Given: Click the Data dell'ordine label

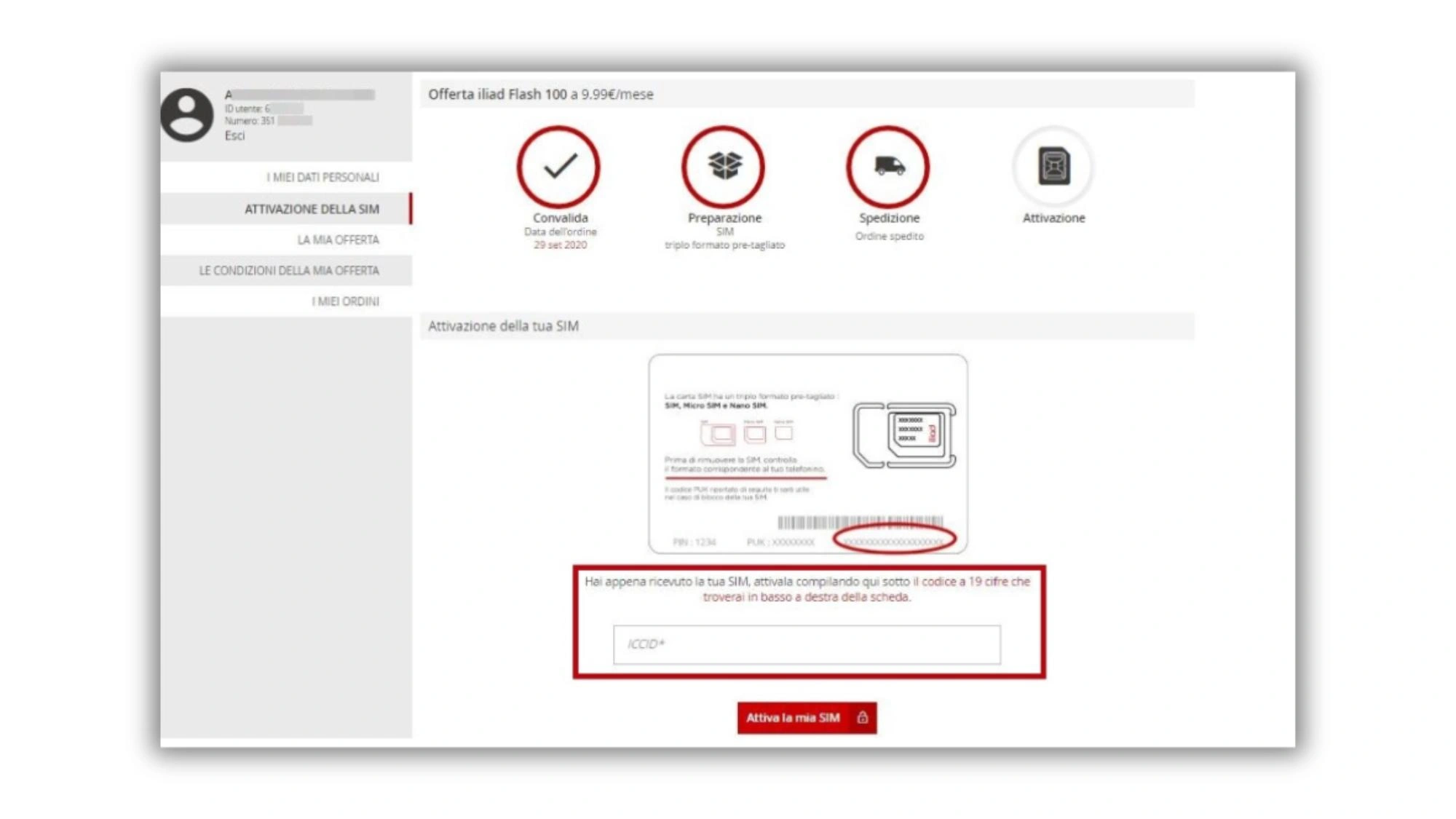Looking at the screenshot, I should (x=560, y=232).
